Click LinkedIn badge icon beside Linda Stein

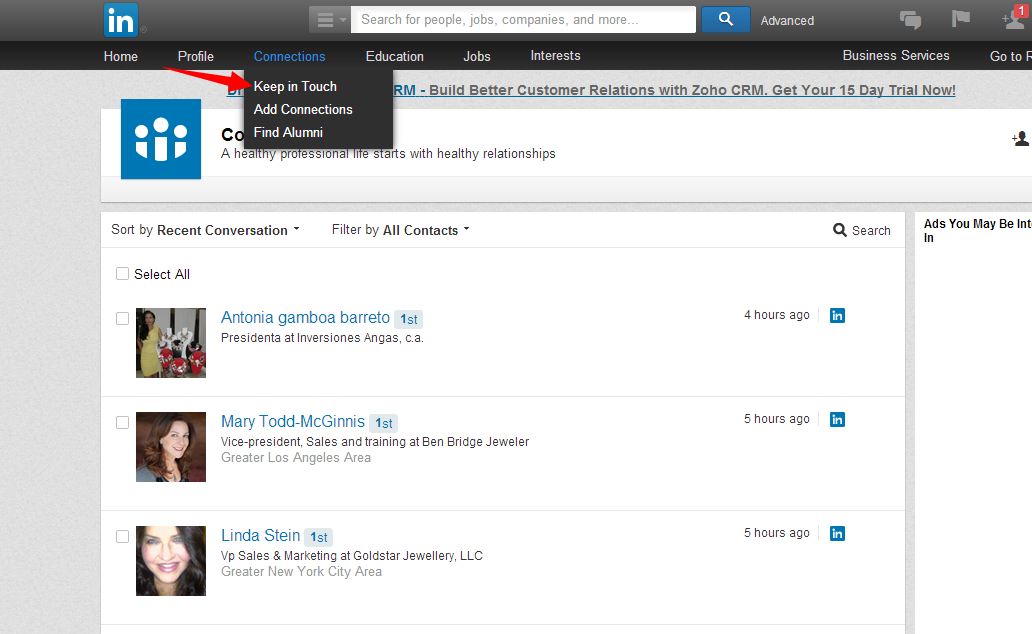pos(838,534)
